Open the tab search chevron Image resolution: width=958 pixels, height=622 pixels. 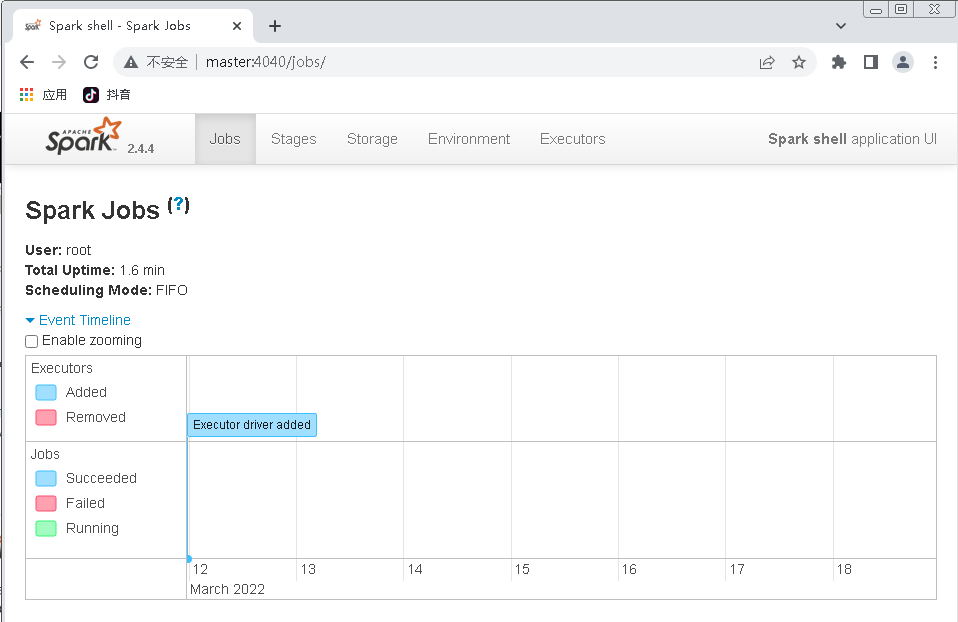841,26
